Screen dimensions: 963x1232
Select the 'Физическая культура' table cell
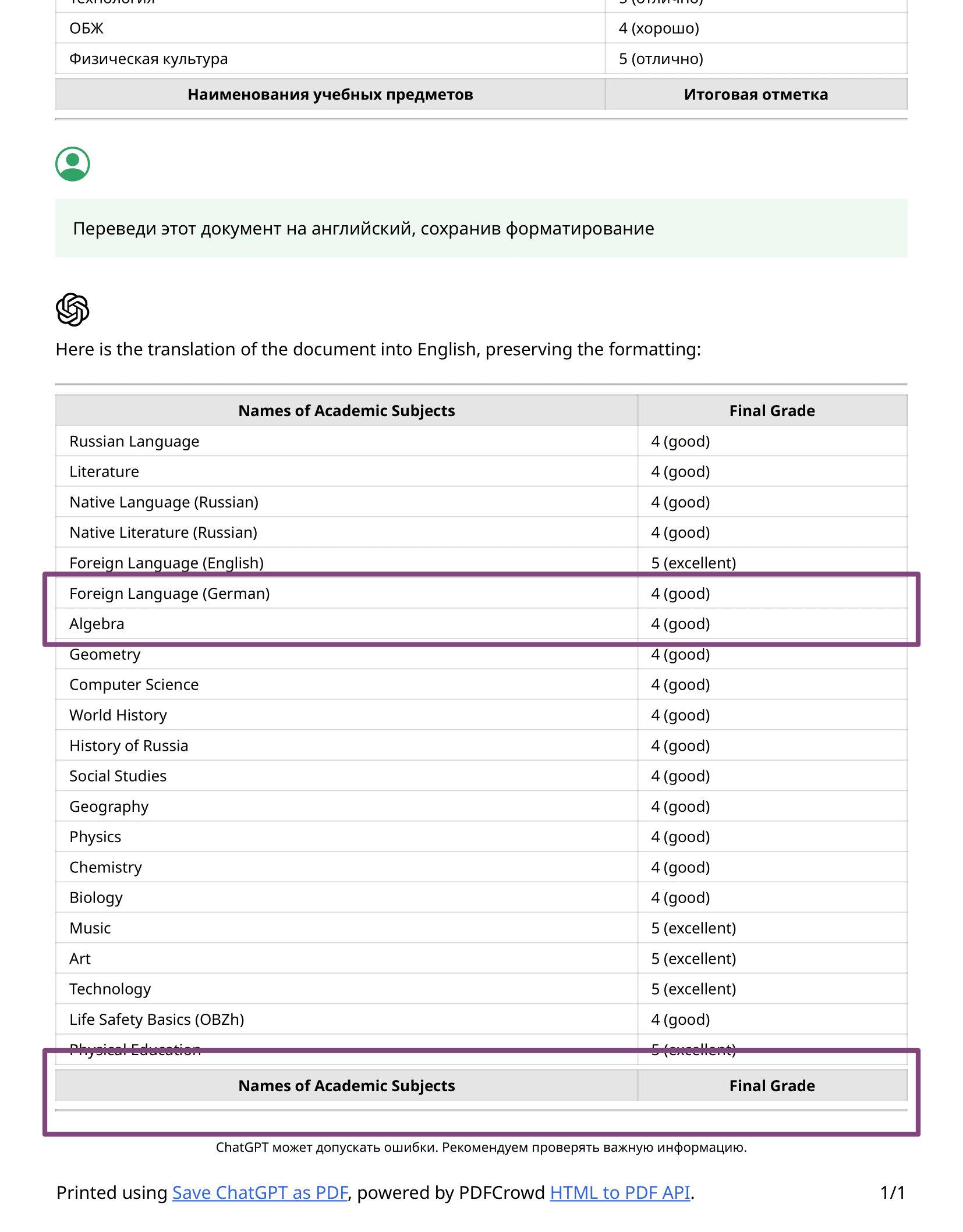[x=148, y=59]
